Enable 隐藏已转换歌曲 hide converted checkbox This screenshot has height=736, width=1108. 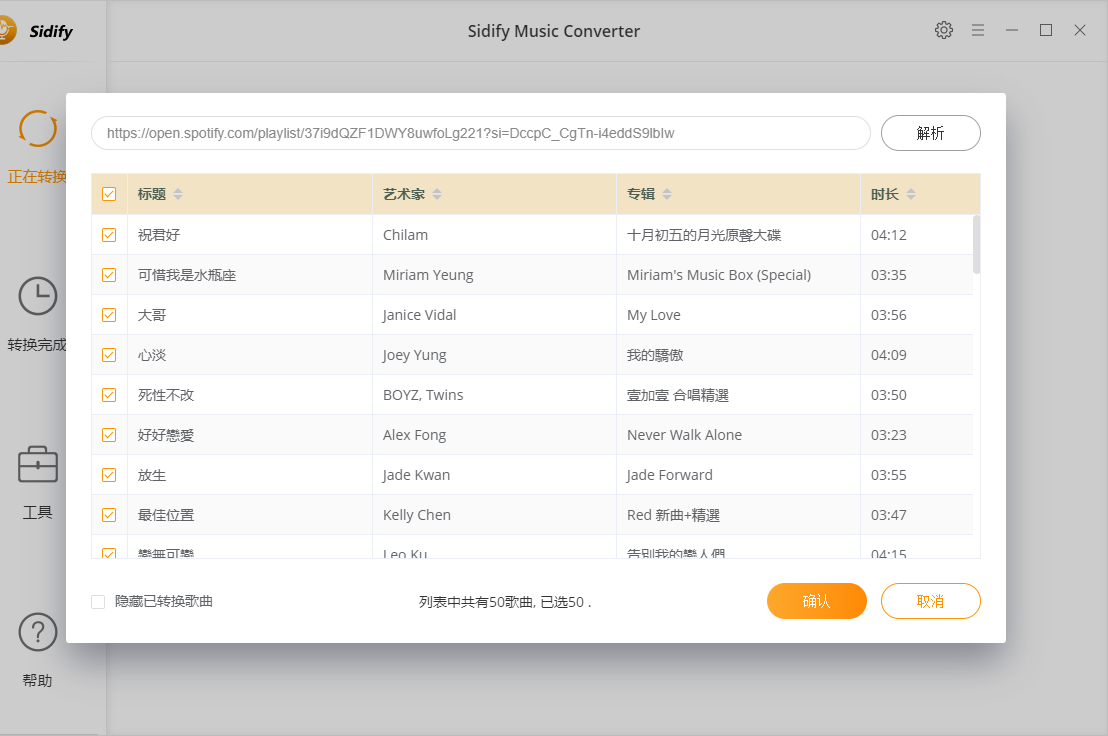(98, 602)
